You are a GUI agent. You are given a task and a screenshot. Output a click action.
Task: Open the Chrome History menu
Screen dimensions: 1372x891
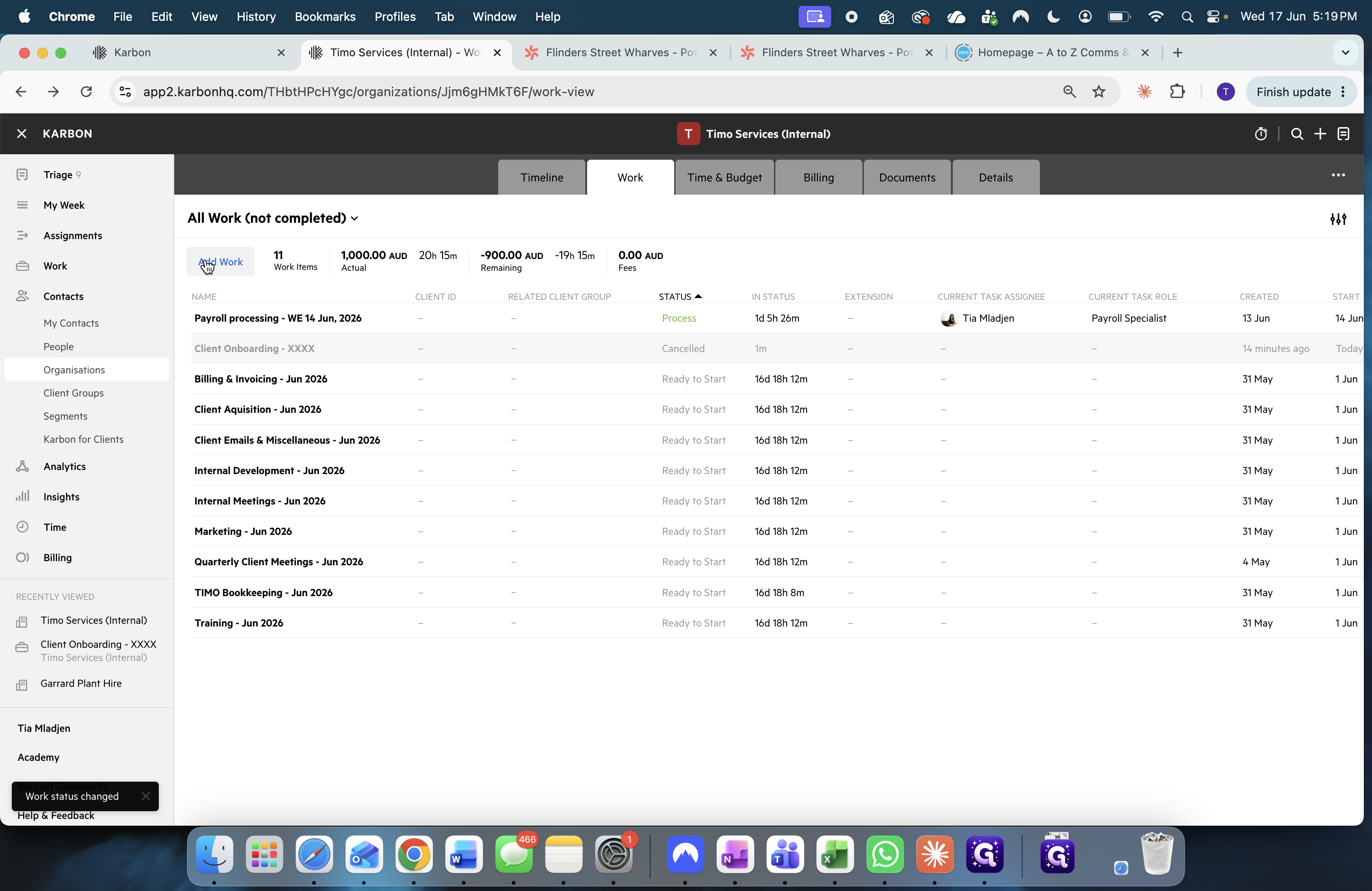[x=256, y=17]
